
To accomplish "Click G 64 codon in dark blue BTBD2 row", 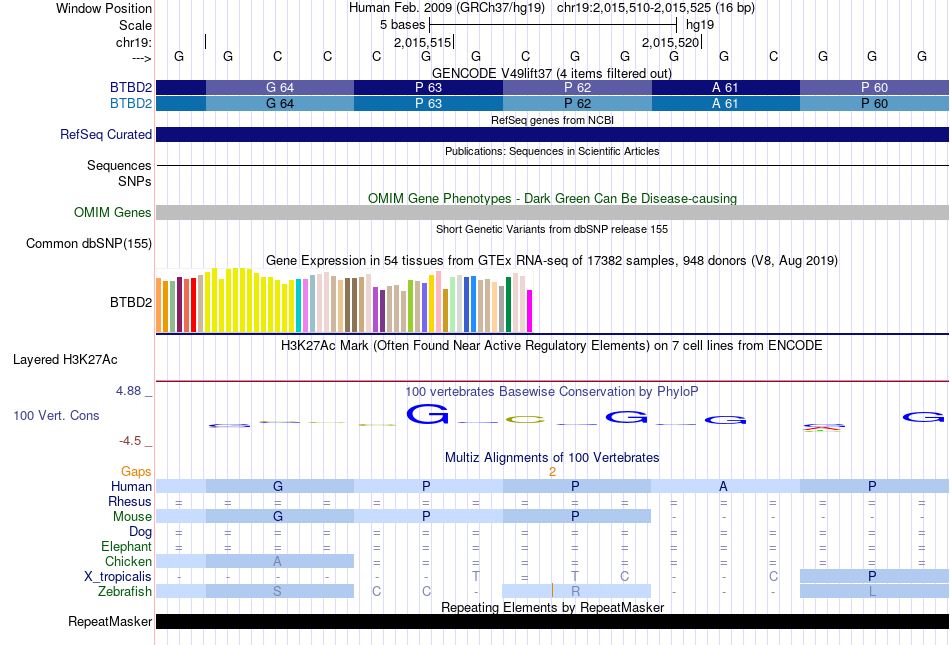I will tap(280, 88).
